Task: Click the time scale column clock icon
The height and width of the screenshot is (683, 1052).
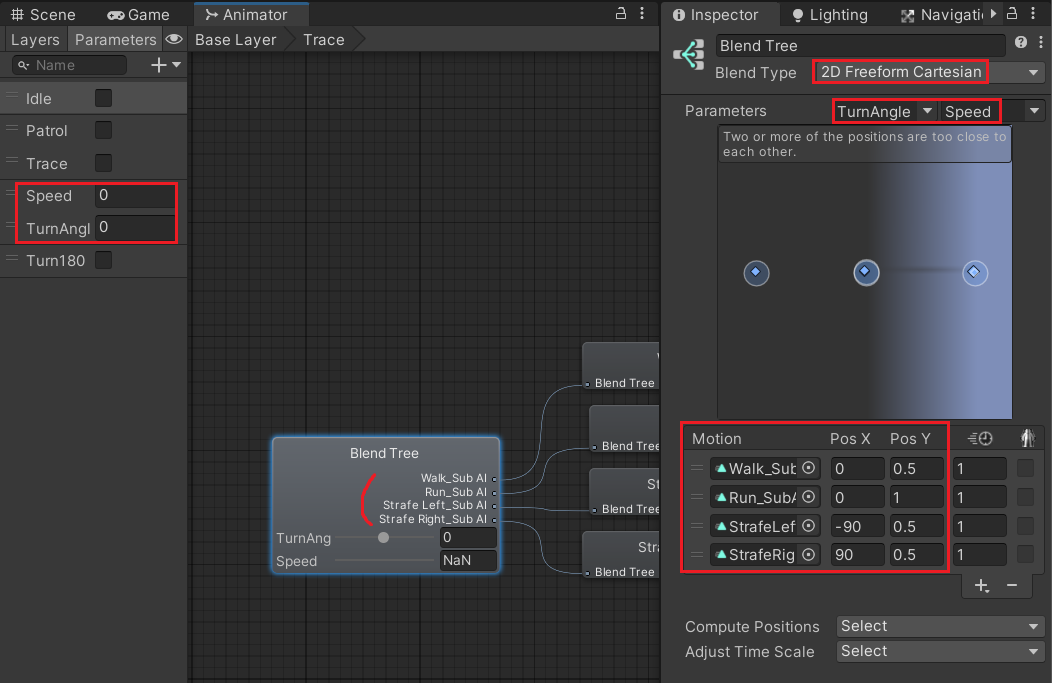Action: coord(980,439)
